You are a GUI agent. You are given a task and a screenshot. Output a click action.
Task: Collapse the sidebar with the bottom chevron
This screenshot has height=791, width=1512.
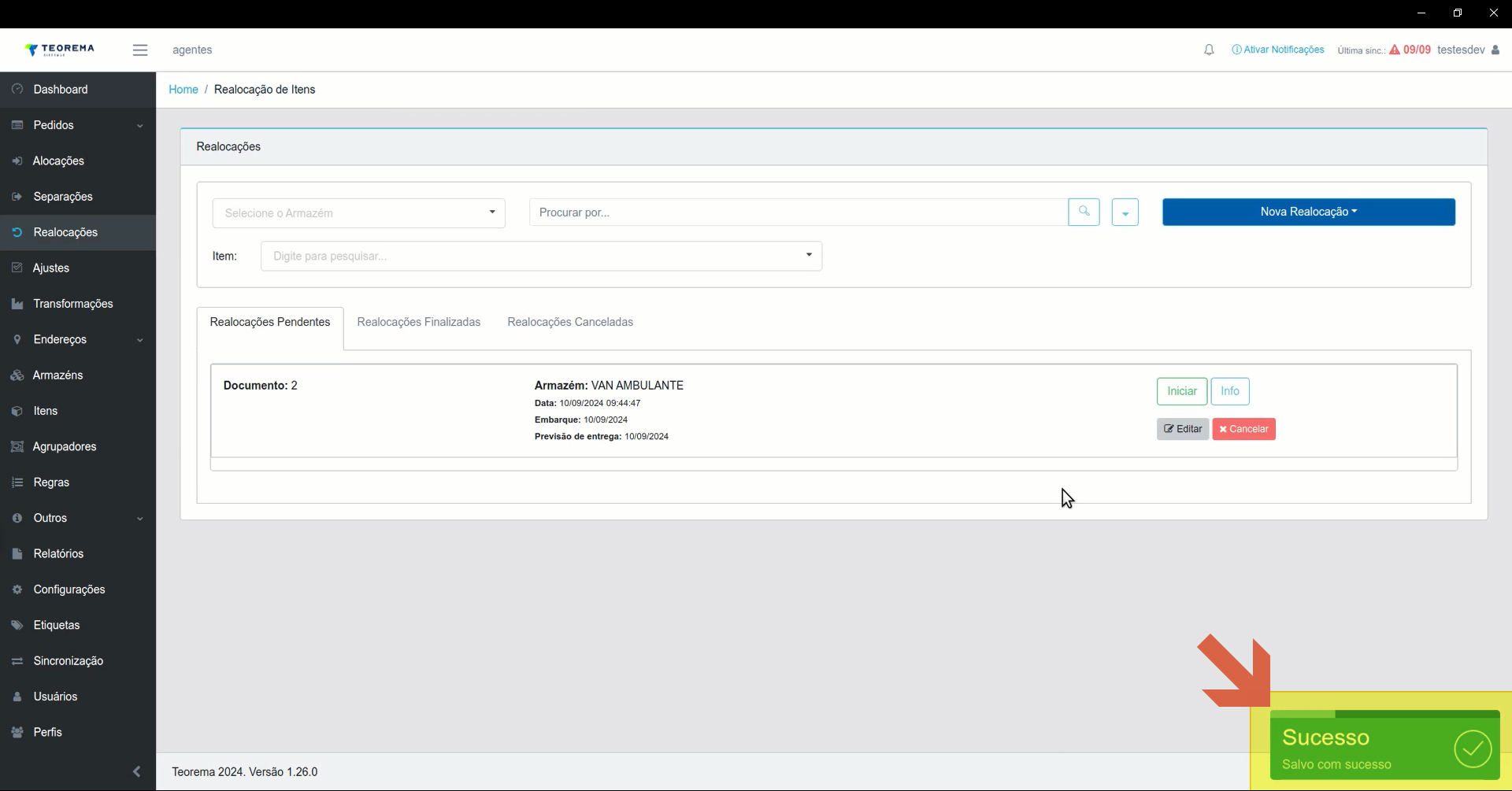pos(137,771)
